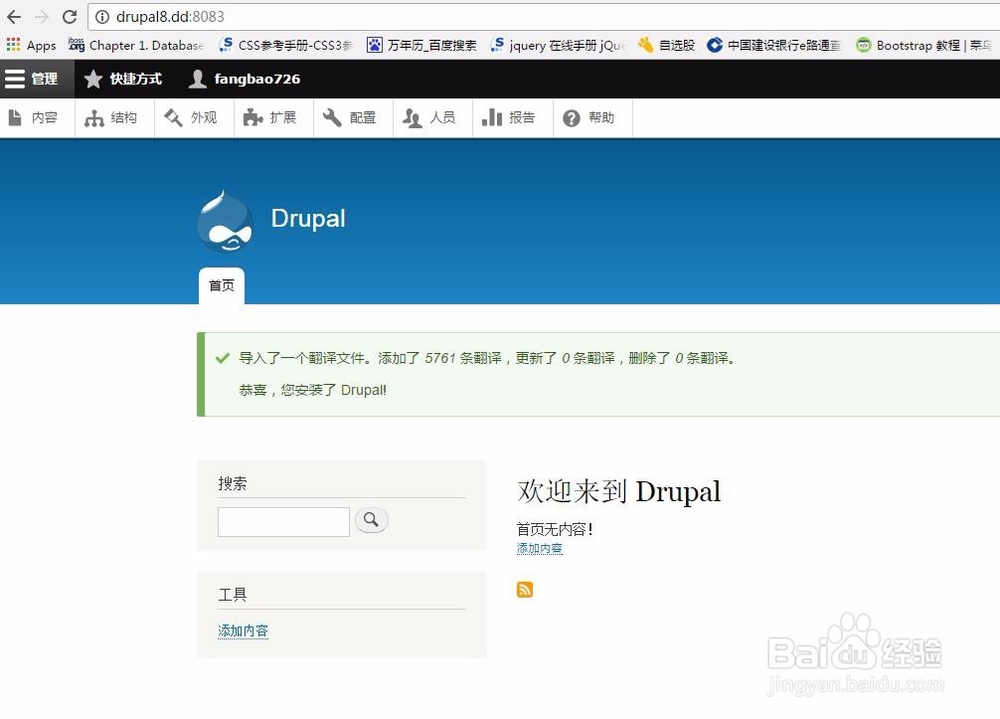
Task: Click the 搜索 block heading
Action: 232,484
